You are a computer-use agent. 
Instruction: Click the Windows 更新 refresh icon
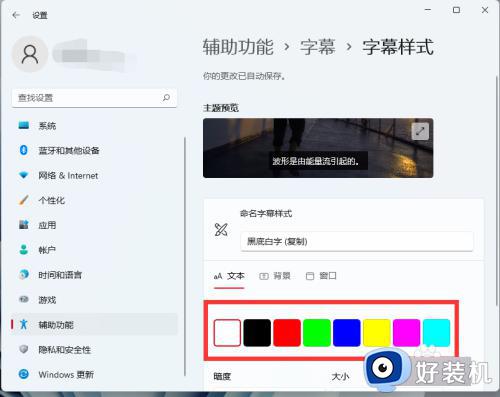coord(24,374)
